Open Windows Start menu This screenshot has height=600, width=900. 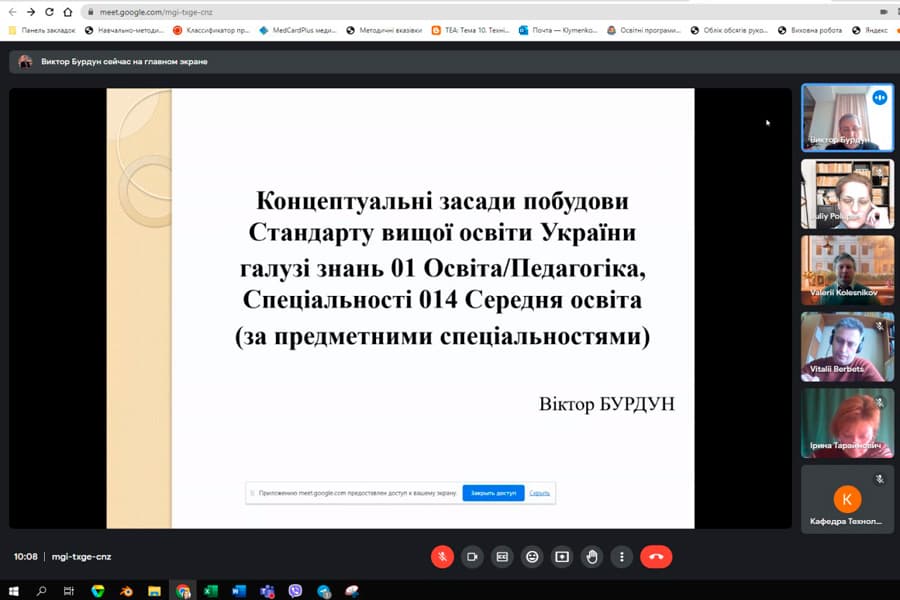[x=13, y=591]
